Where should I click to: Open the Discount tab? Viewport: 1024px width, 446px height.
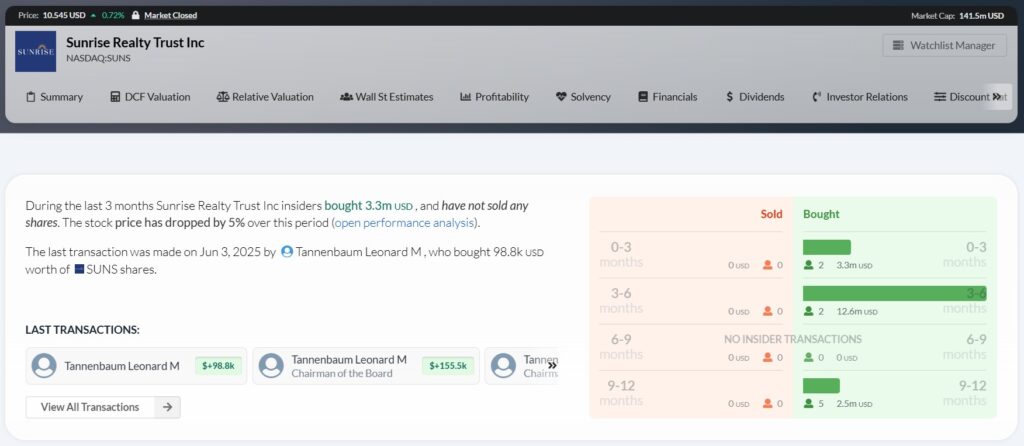962,97
